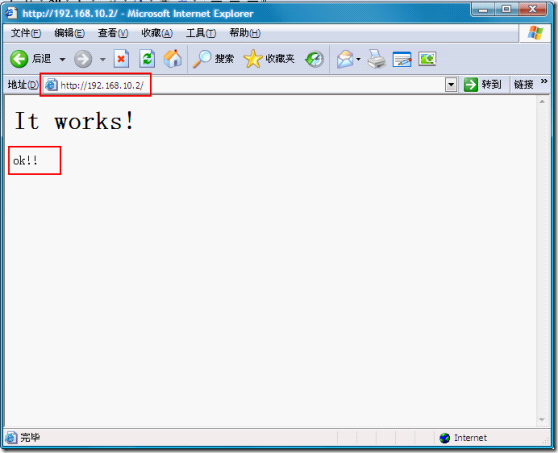
Task: Click the Messenger icon in toolbar
Action: click(427, 59)
